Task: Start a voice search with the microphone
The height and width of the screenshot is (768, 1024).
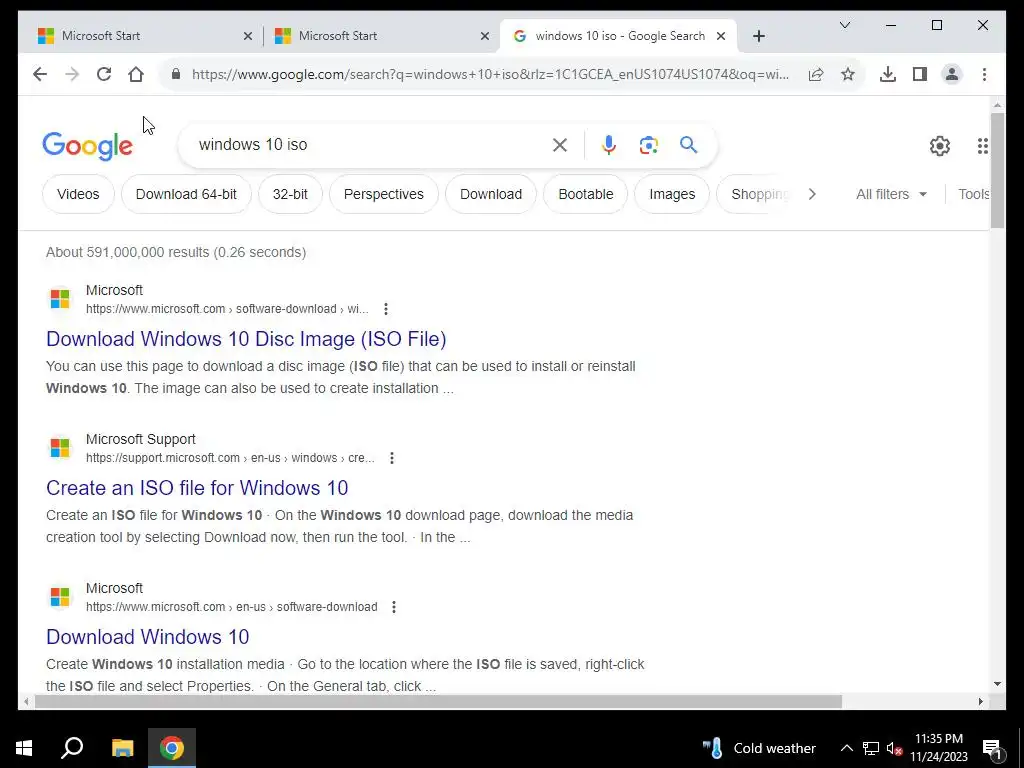Action: 609,145
